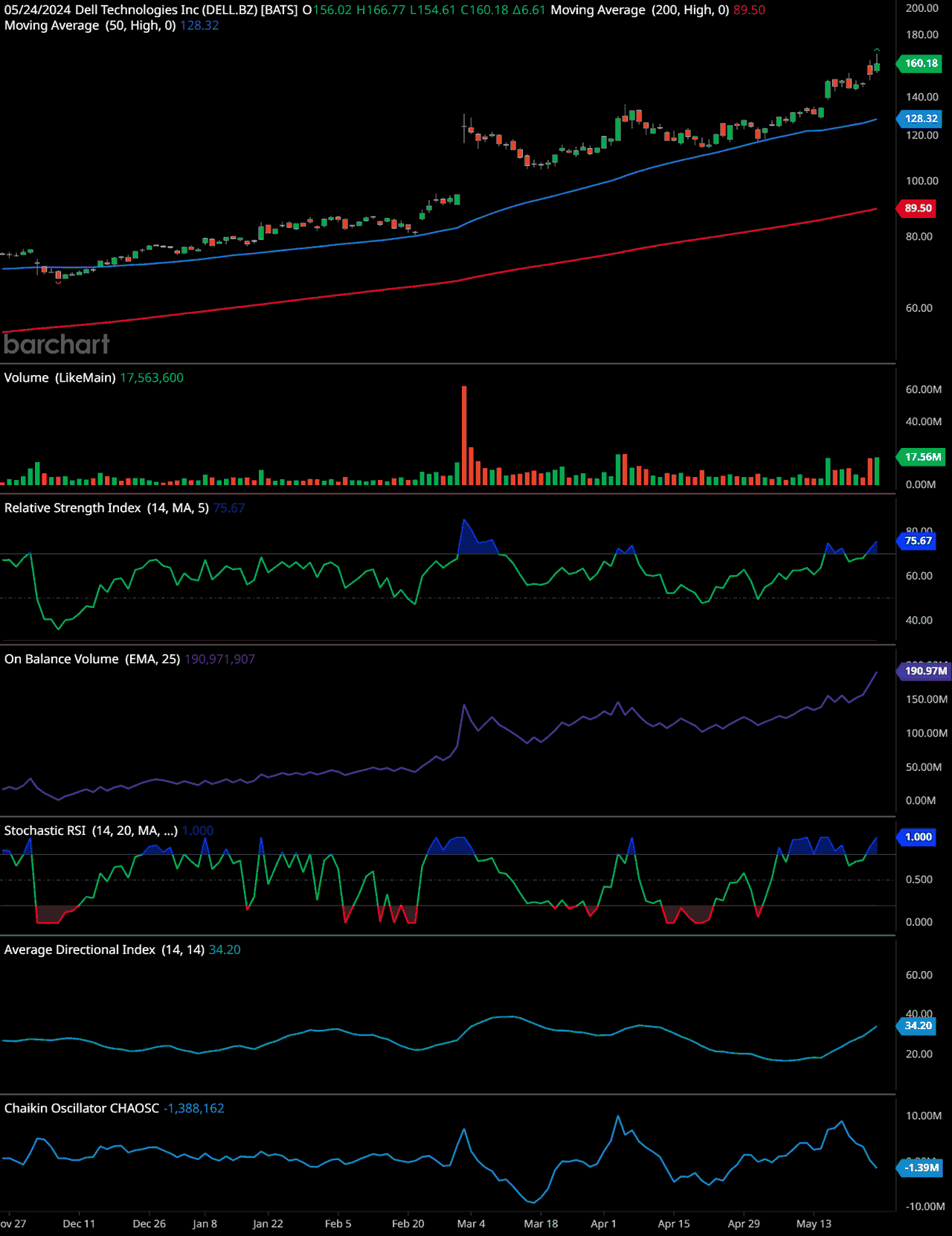Click the tallest red volume bar
The height and width of the screenshot is (1236, 952).
tap(464, 435)
